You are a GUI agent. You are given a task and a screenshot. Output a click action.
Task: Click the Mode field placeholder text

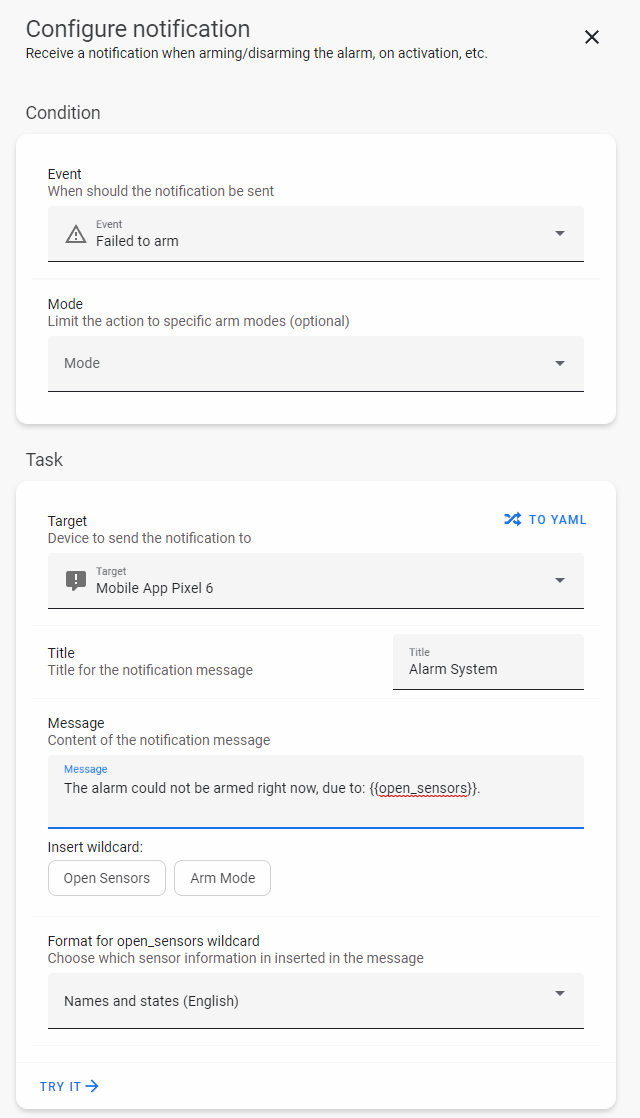pos(82,363)
